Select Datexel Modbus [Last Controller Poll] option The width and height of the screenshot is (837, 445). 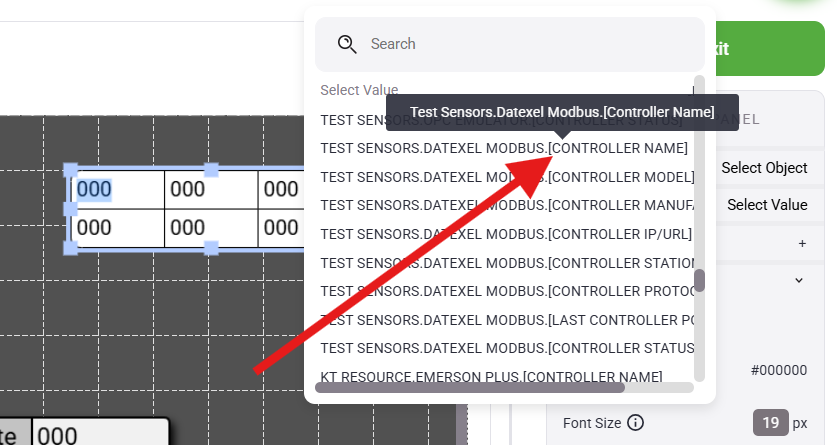507,320
